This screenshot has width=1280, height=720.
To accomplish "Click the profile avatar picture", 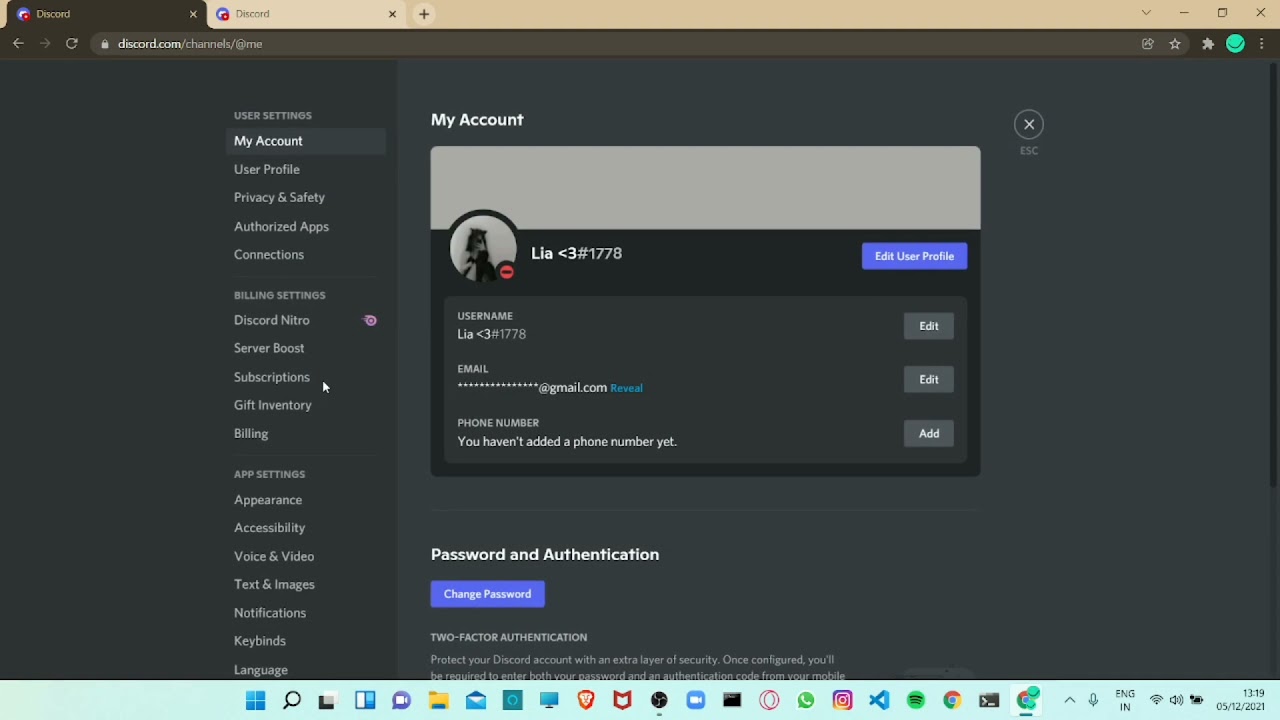I will tap(483, 248).
